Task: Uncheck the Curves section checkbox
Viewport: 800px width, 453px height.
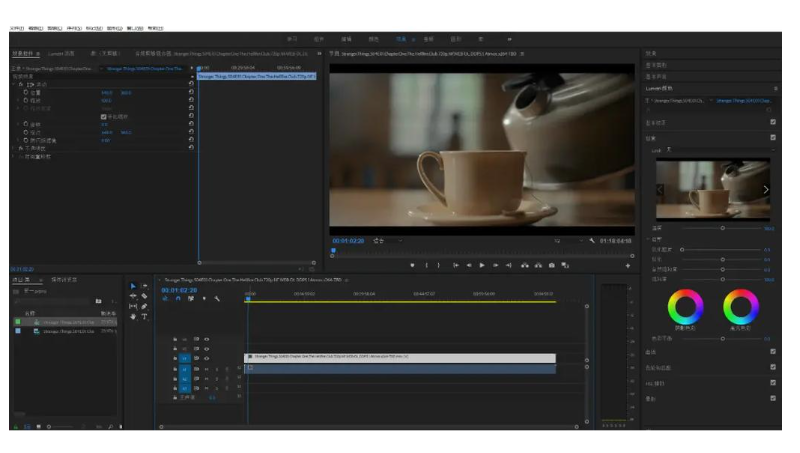Action: coord(773,351)
